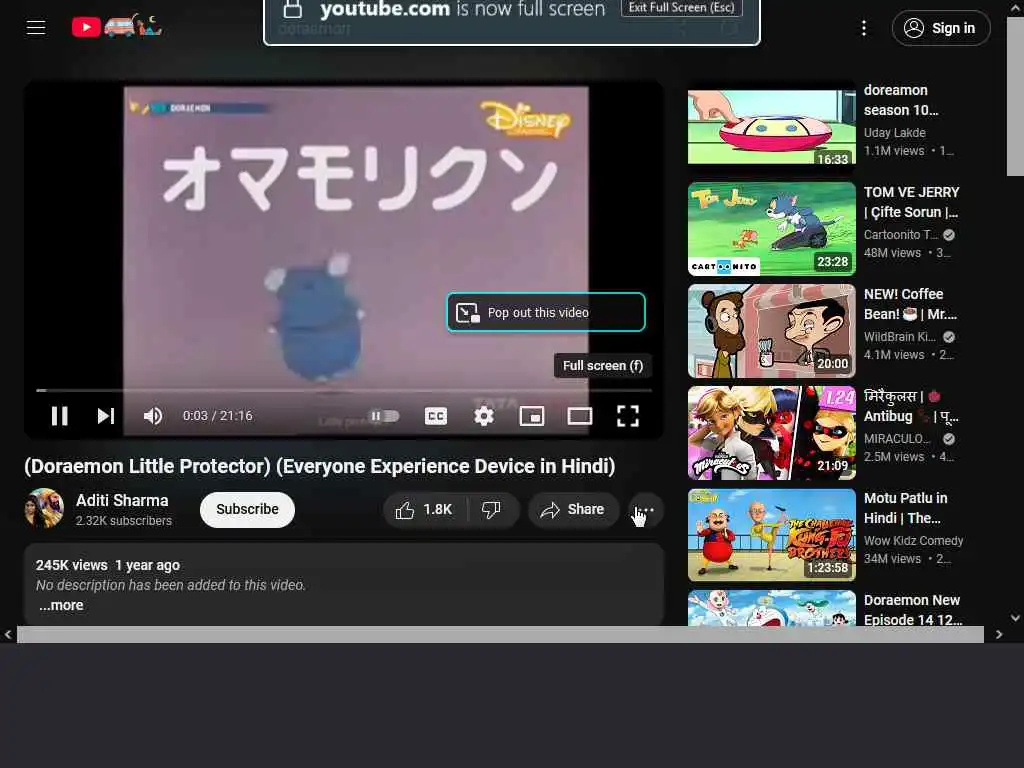
Task: Open more actions ellipsis beside Share
Action: click(x=645, y=509)
